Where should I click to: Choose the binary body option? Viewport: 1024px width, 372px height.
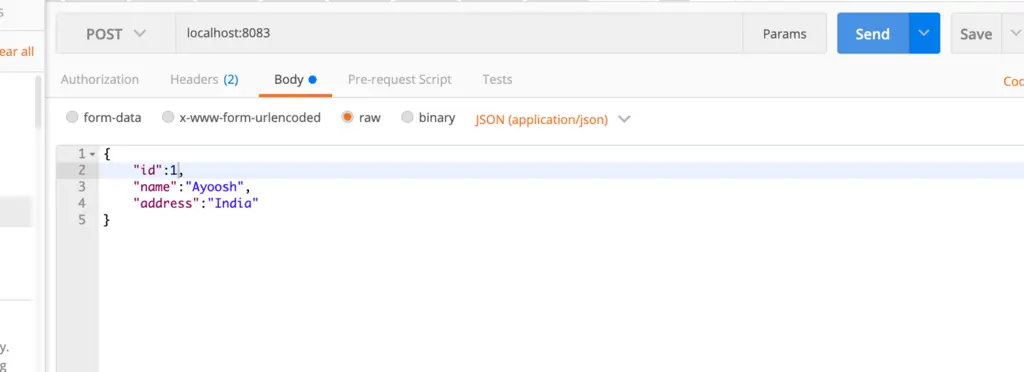428,117
